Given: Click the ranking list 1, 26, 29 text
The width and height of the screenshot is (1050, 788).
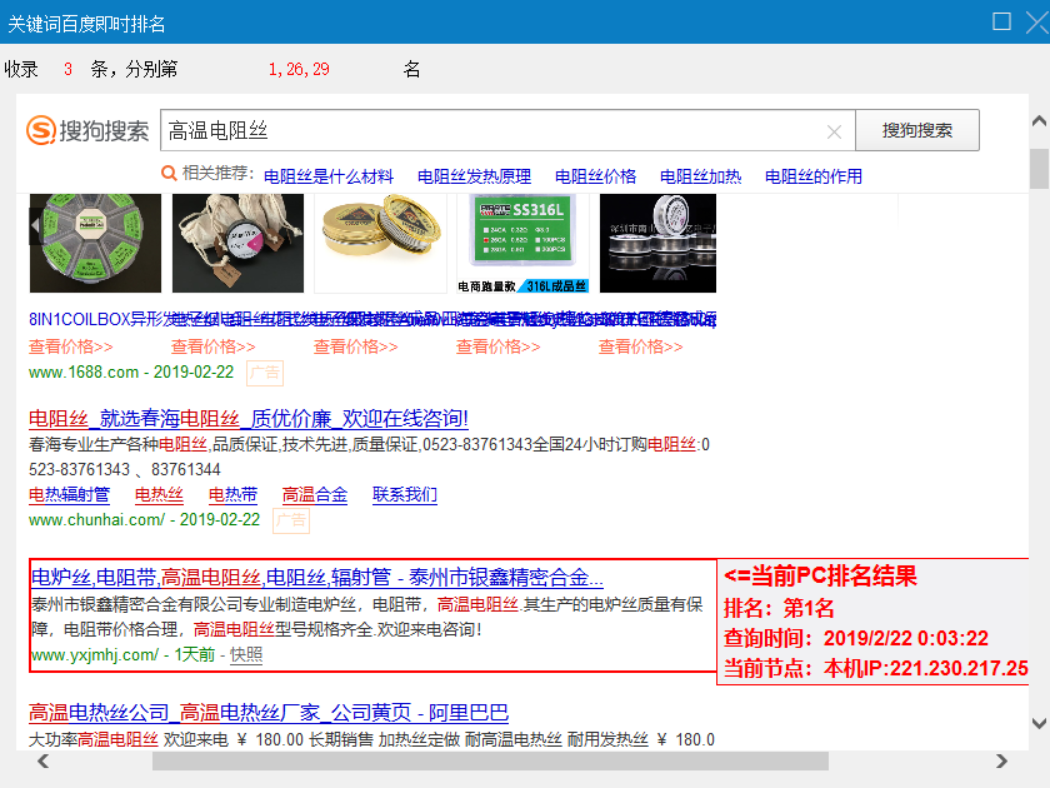Looking at the screenshot, I should (x=299, y=69).
